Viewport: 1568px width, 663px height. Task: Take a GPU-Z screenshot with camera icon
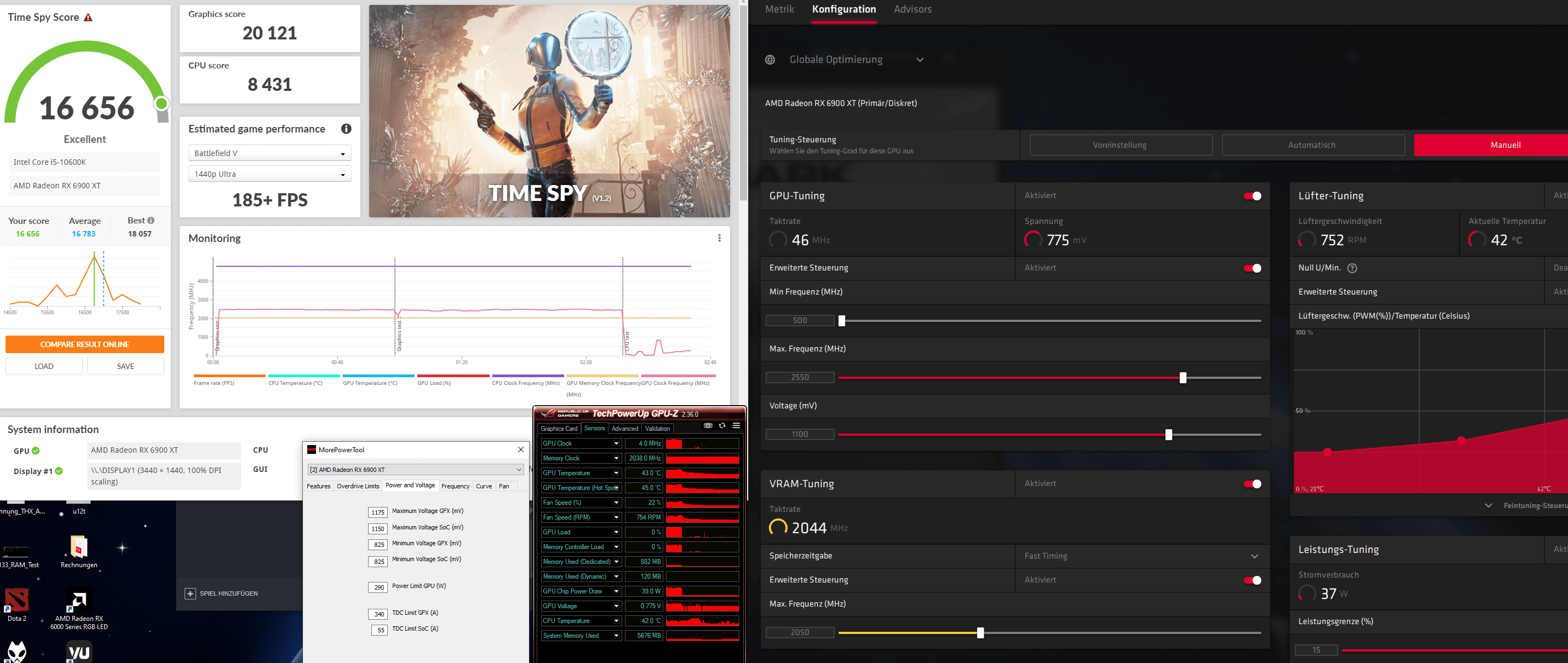(708, 426)
